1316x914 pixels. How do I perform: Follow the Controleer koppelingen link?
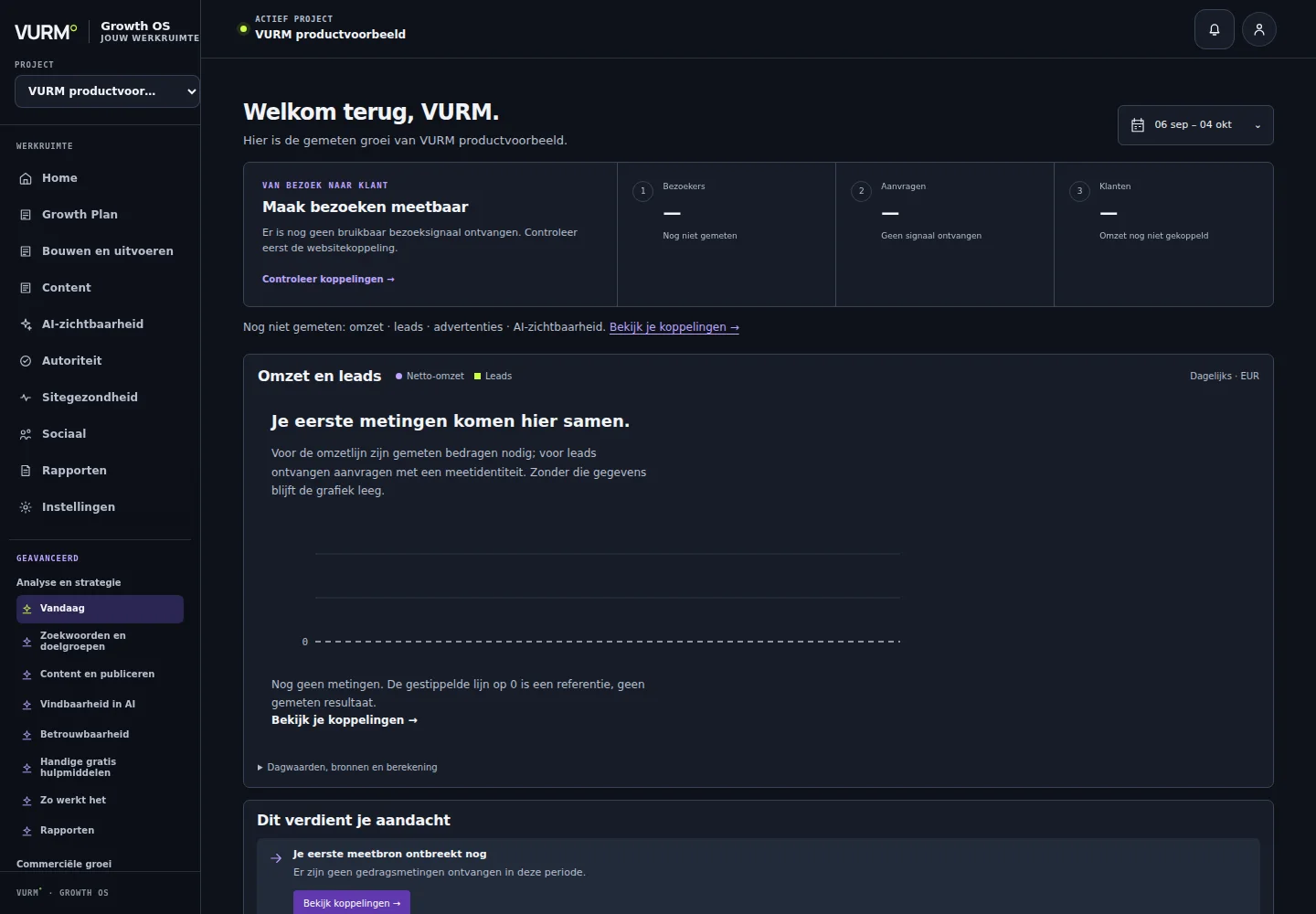tap(328, 280)
